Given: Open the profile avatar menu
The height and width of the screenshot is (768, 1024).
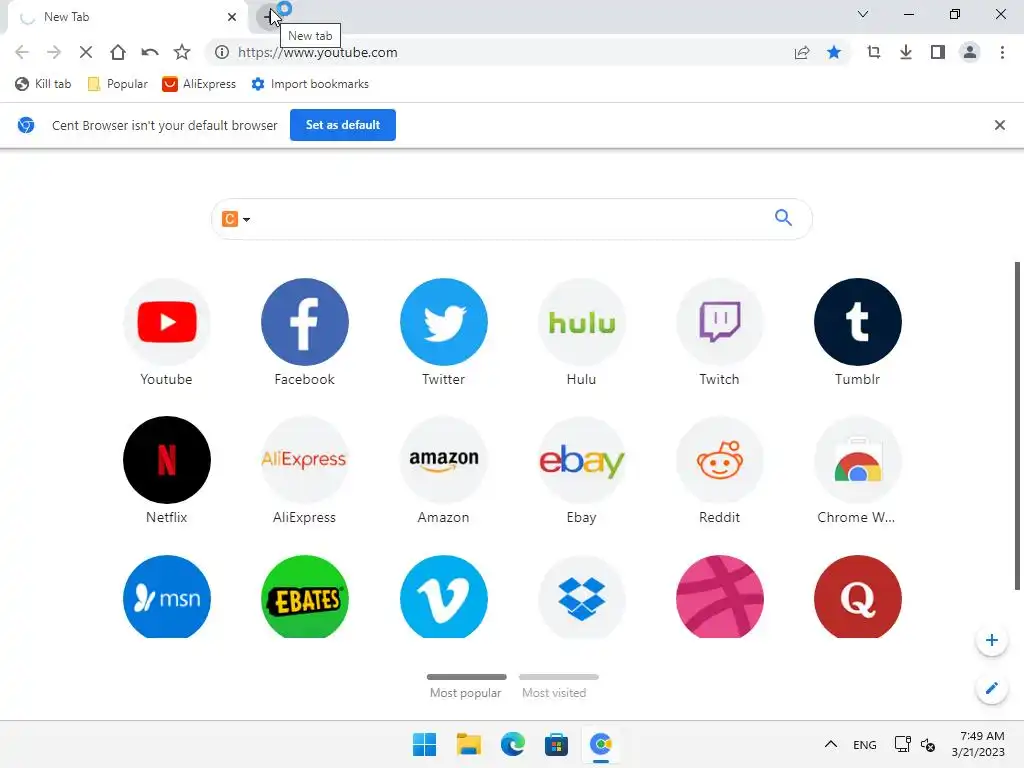Looking at the screenshot, I should [x=970, y=52].
